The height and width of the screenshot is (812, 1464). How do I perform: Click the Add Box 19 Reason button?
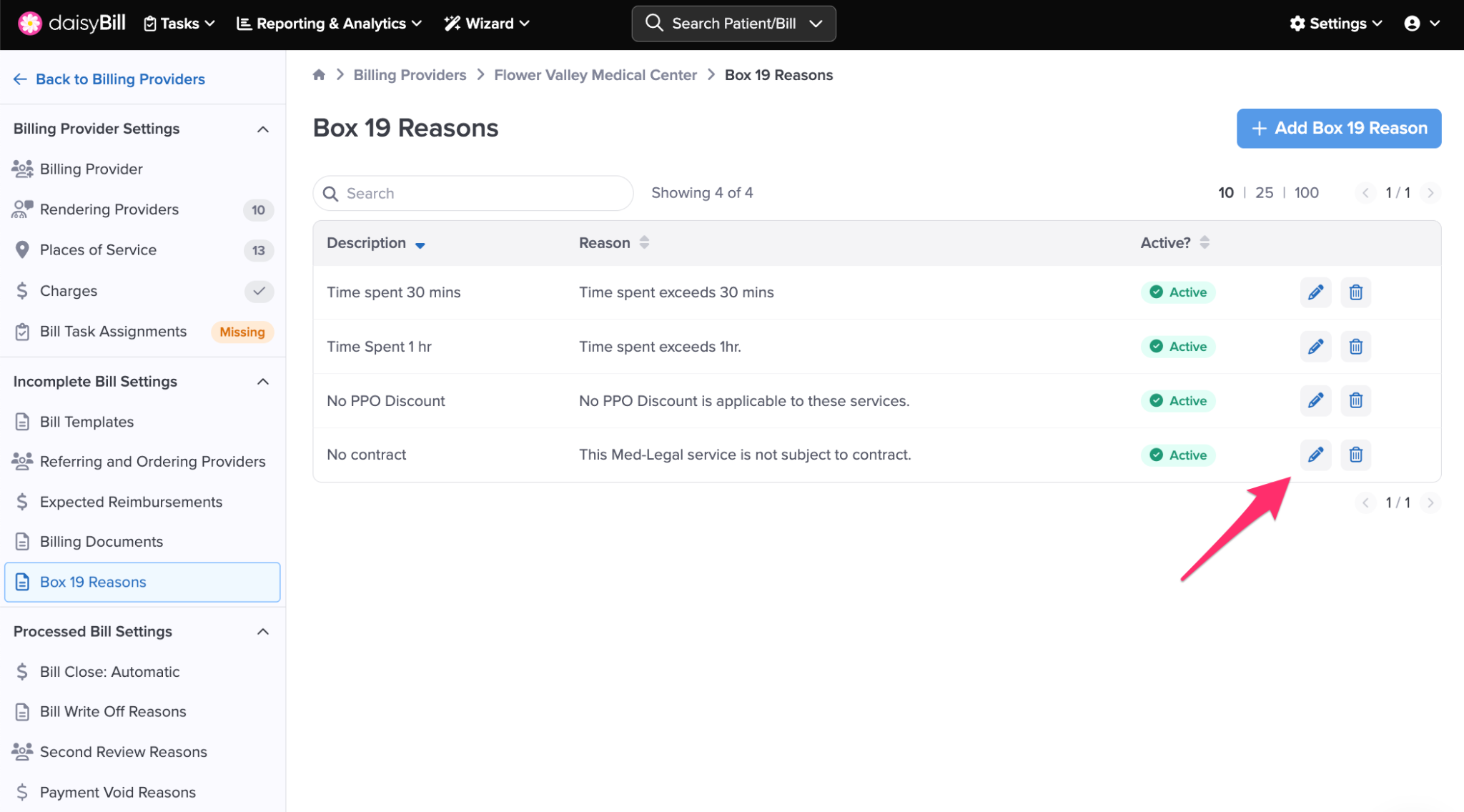[x=1338, y=129]
